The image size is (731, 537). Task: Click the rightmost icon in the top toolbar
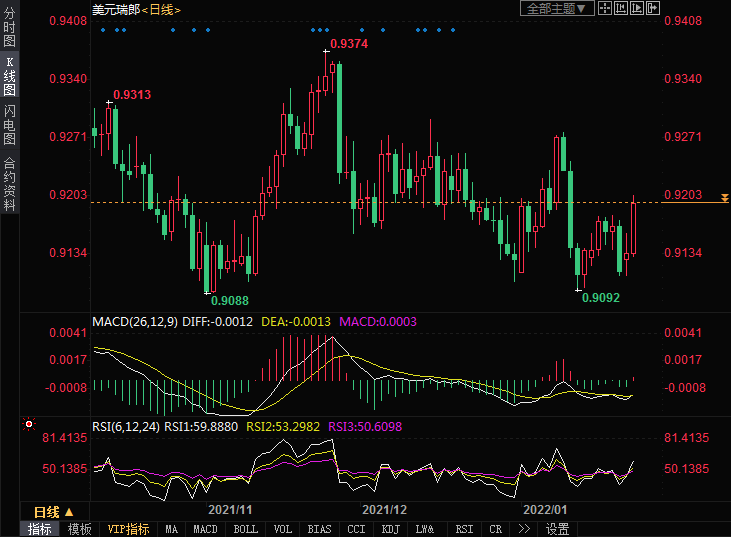click(x=653, y=8)
